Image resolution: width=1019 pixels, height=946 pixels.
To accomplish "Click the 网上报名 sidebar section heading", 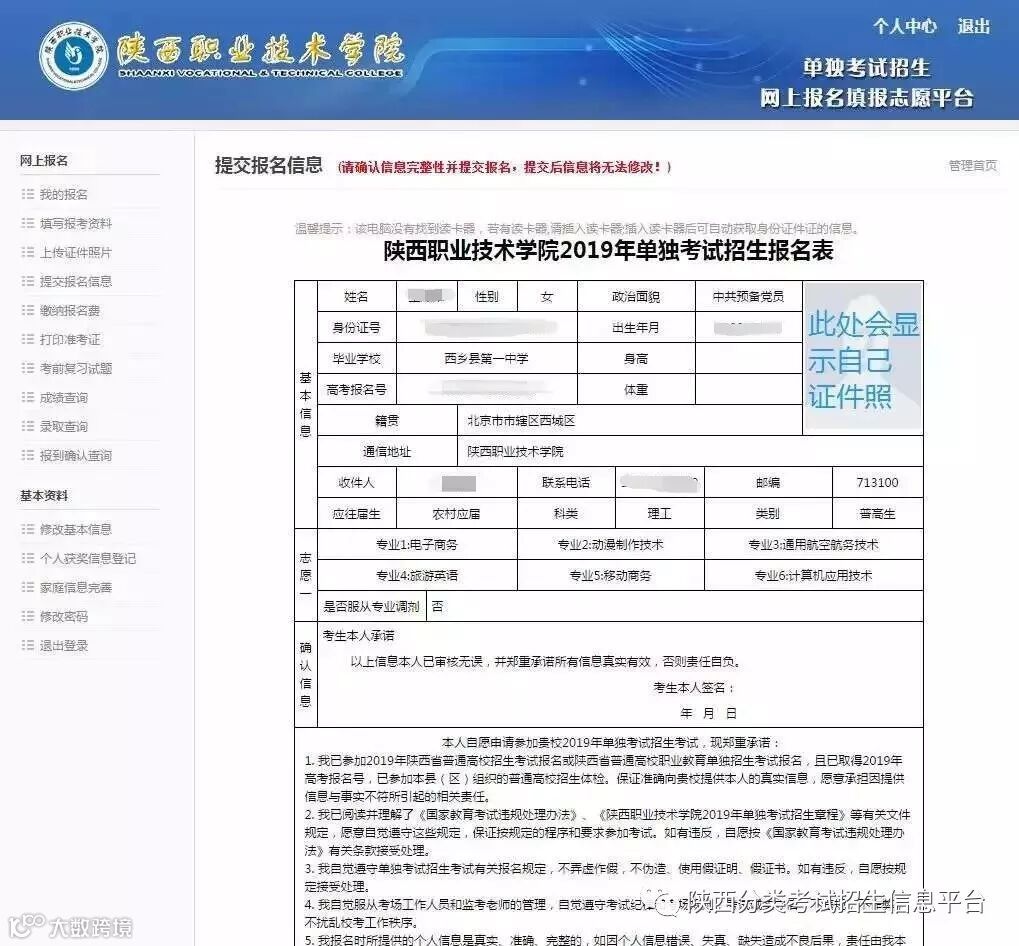I will coord(44,160).
